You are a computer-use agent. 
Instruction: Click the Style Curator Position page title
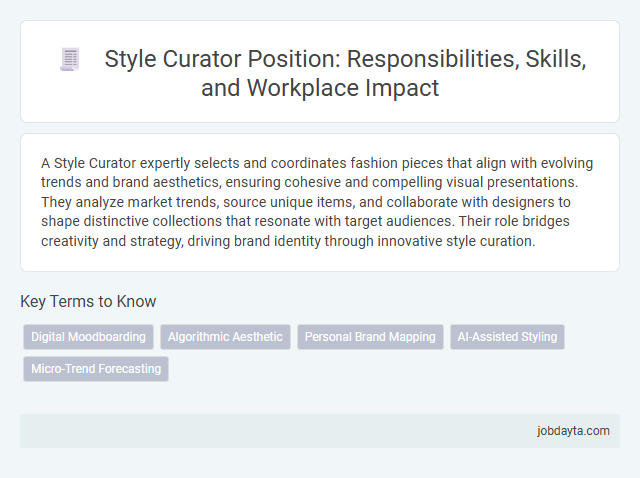[345, 73]
